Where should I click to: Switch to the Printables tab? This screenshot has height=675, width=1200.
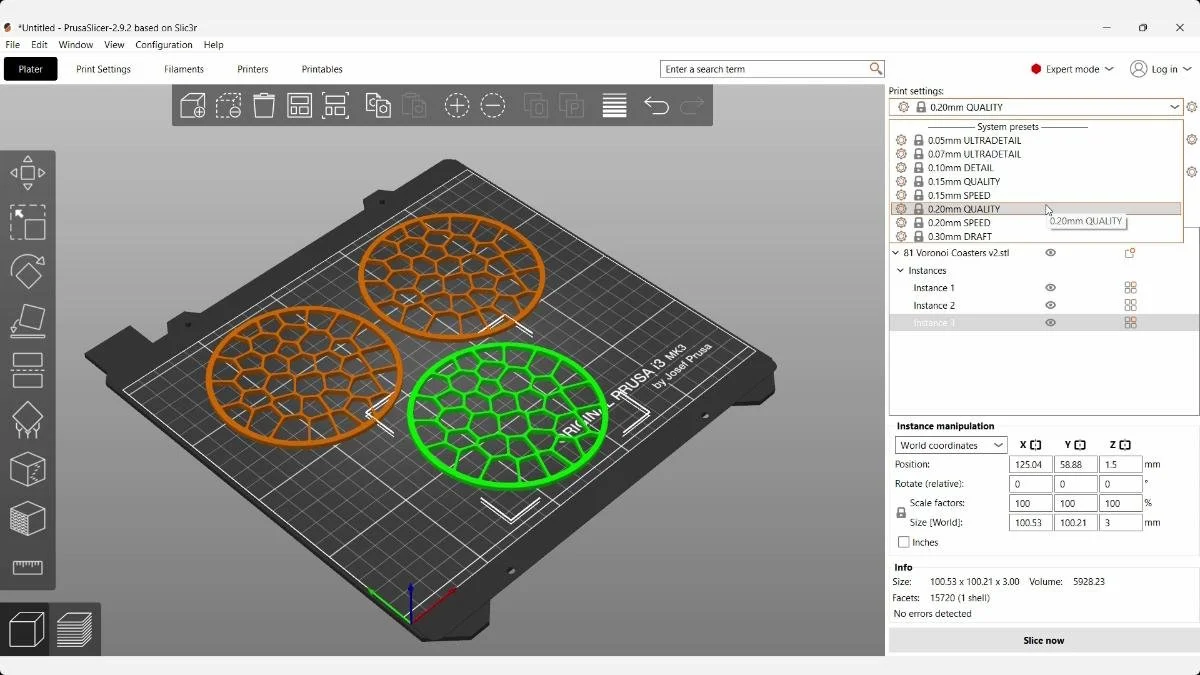[x=322, y=69]
